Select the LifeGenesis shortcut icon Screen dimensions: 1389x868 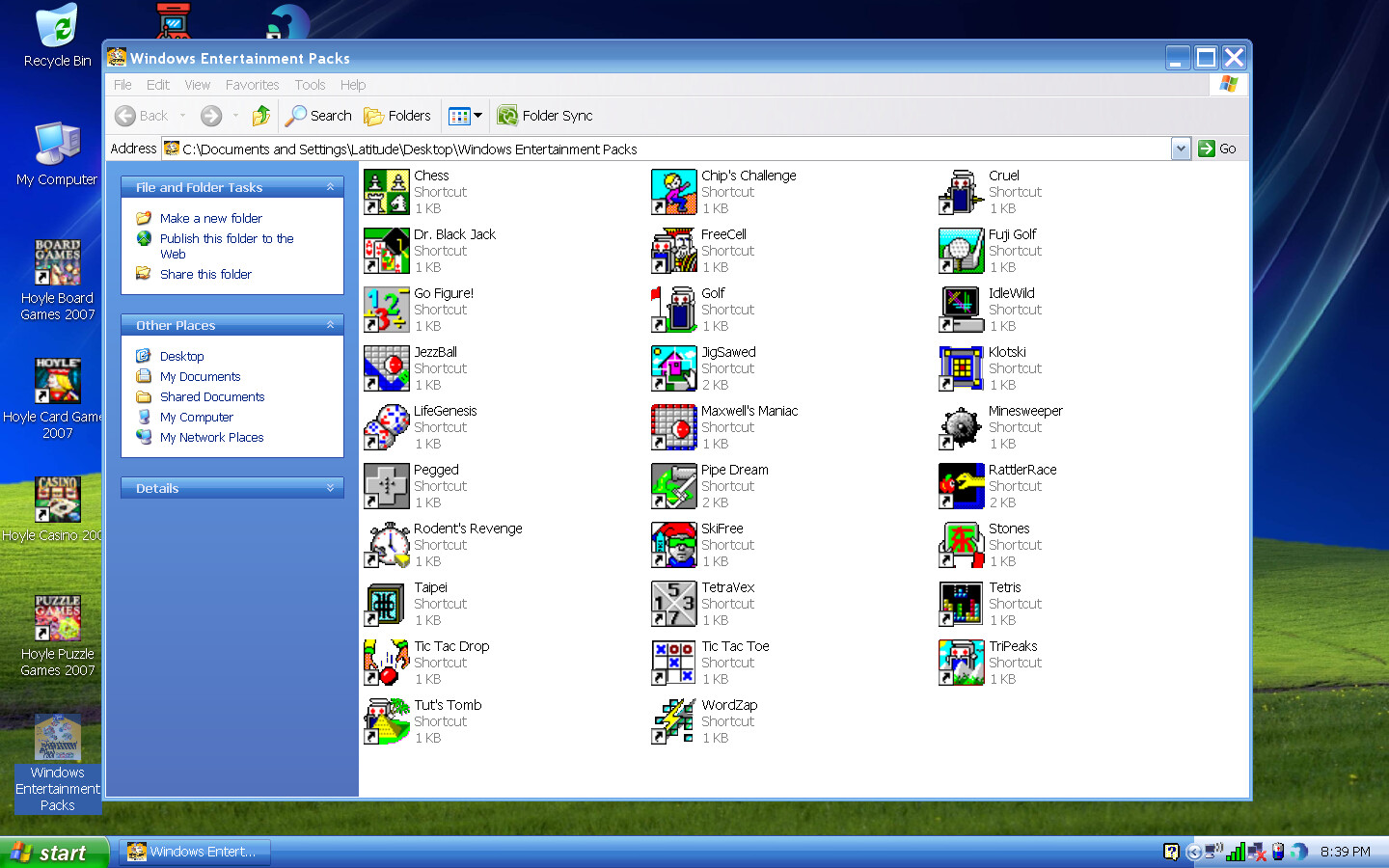tap(387, 427)
